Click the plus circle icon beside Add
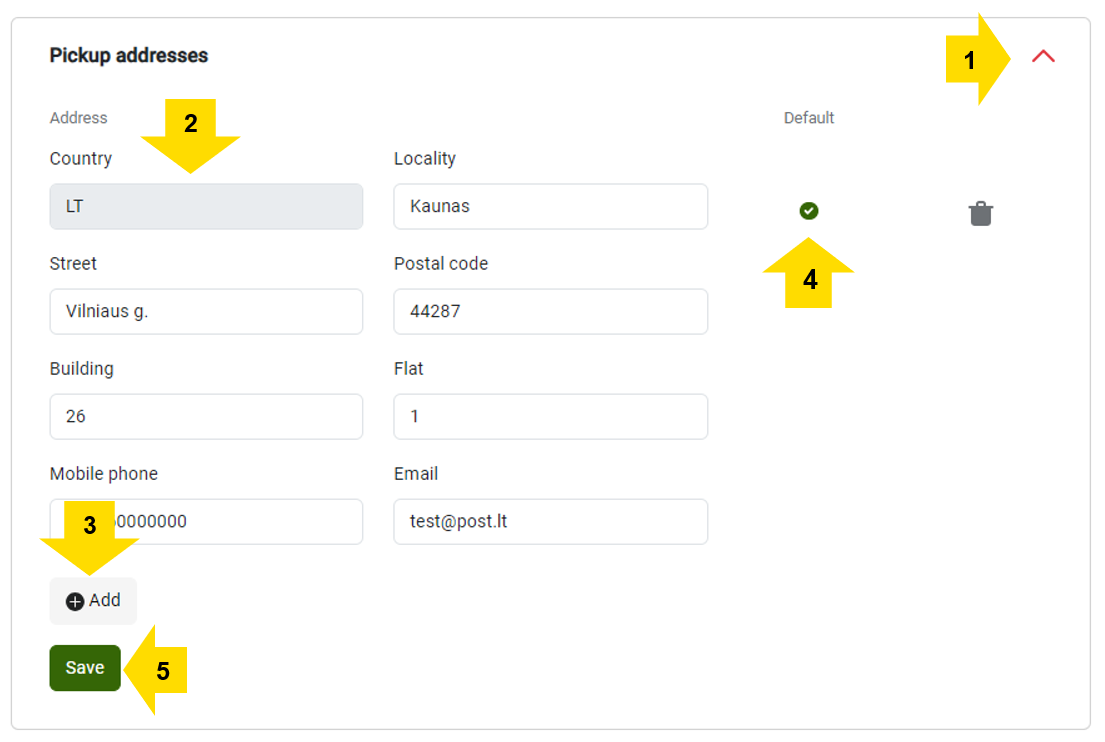Screen dimensions: 1105x742 coord(75,601)
